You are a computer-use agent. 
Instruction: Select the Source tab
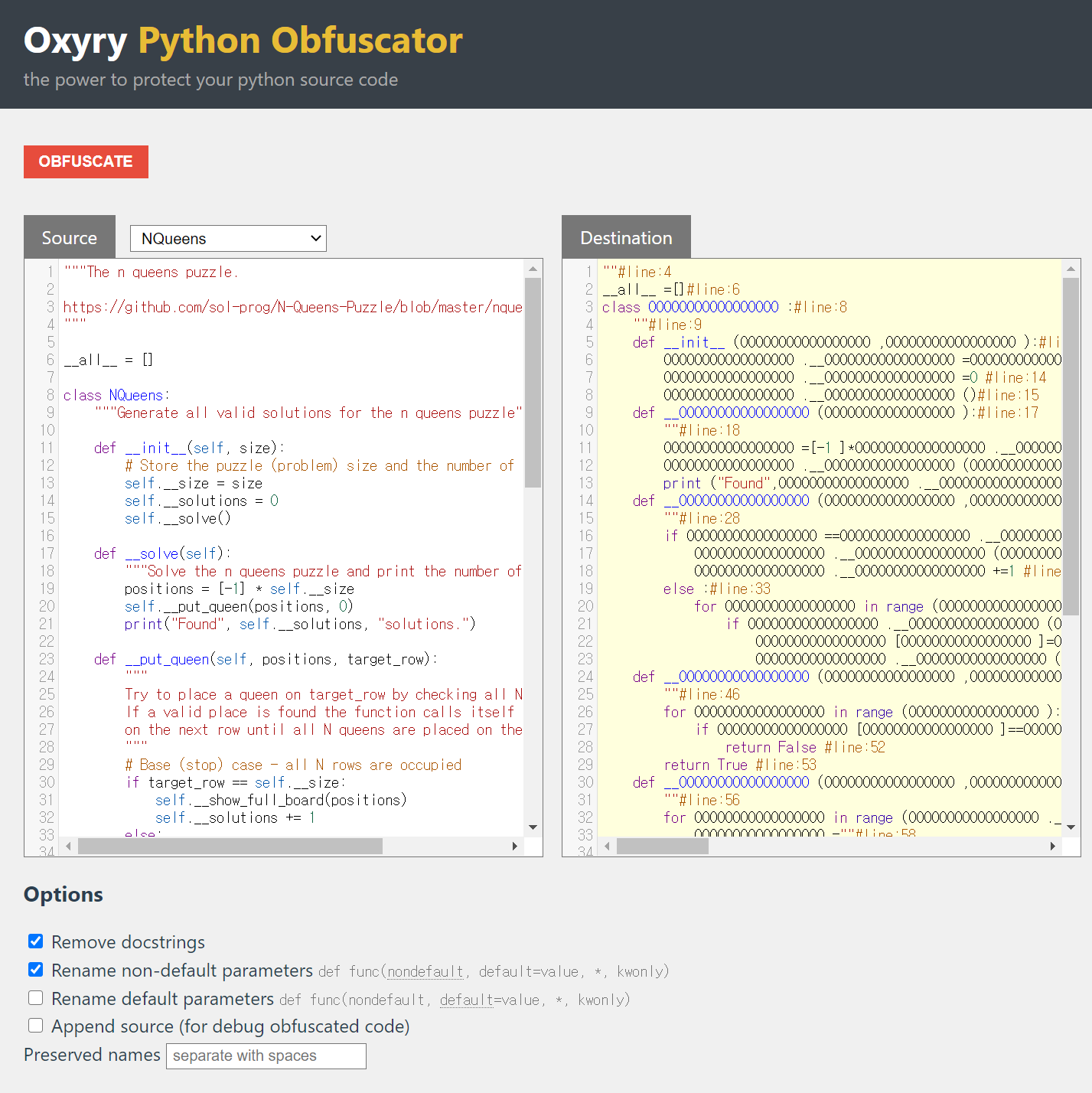point(70,237)
